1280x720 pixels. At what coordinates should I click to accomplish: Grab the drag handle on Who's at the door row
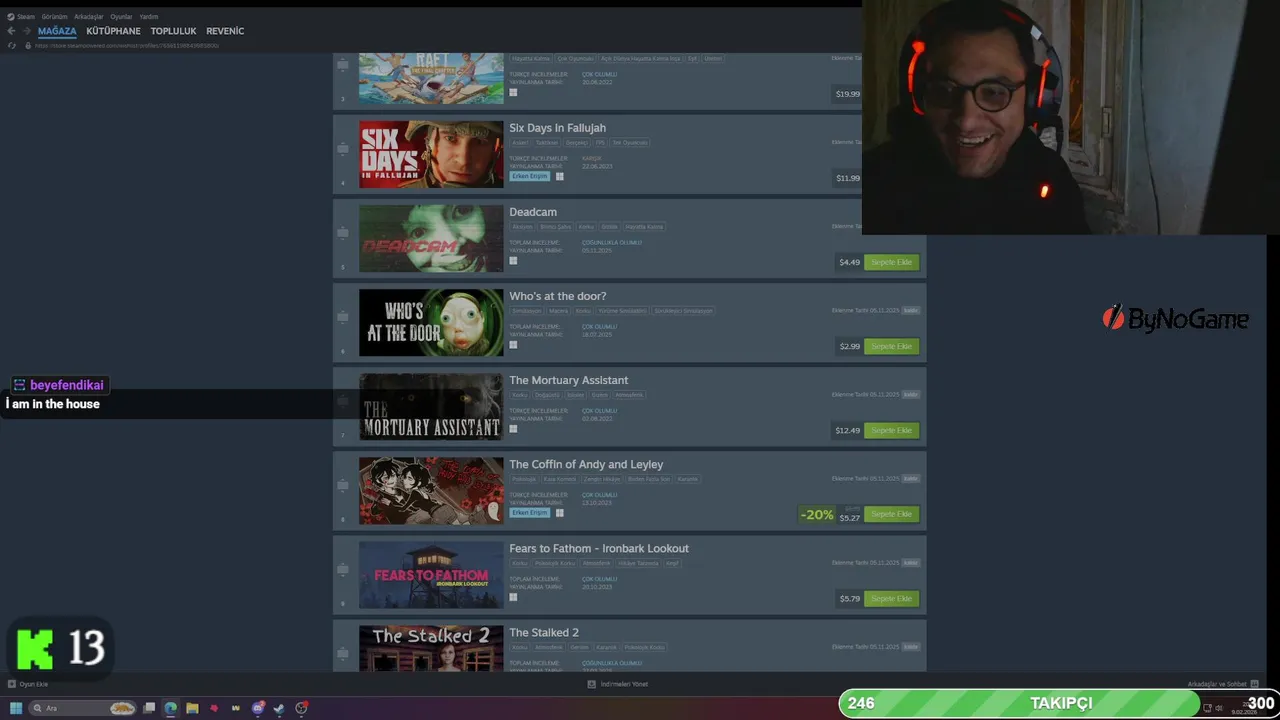coord(343,317)
